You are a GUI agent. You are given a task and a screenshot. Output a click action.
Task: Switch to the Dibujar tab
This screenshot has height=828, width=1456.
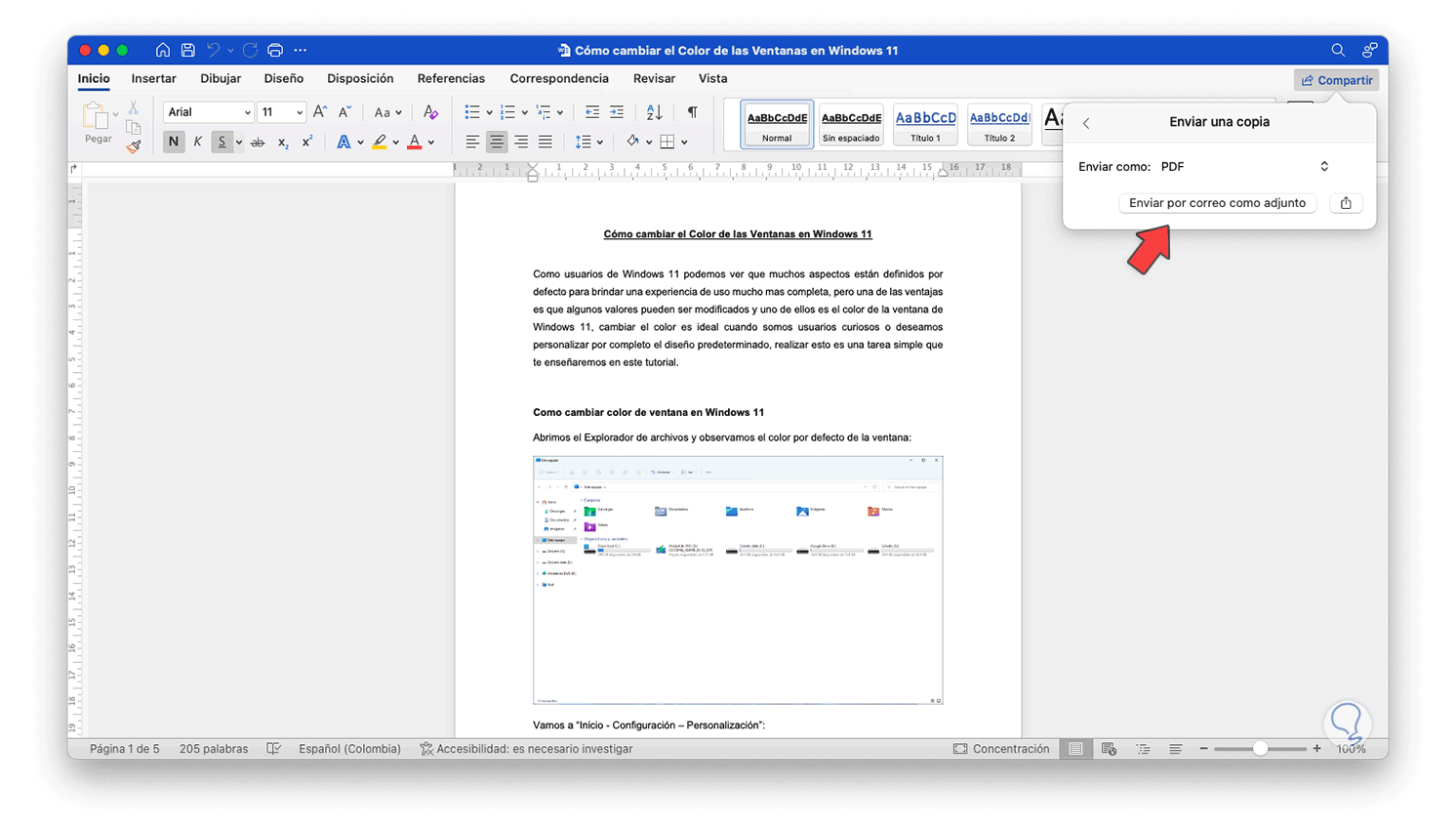221,79
